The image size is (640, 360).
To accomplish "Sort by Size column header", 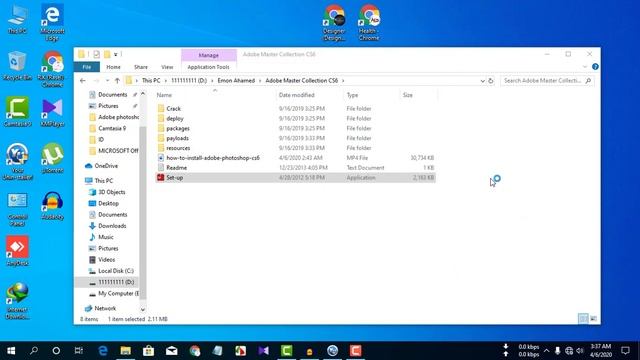I will pyautogui.click(x=408, y=95).
